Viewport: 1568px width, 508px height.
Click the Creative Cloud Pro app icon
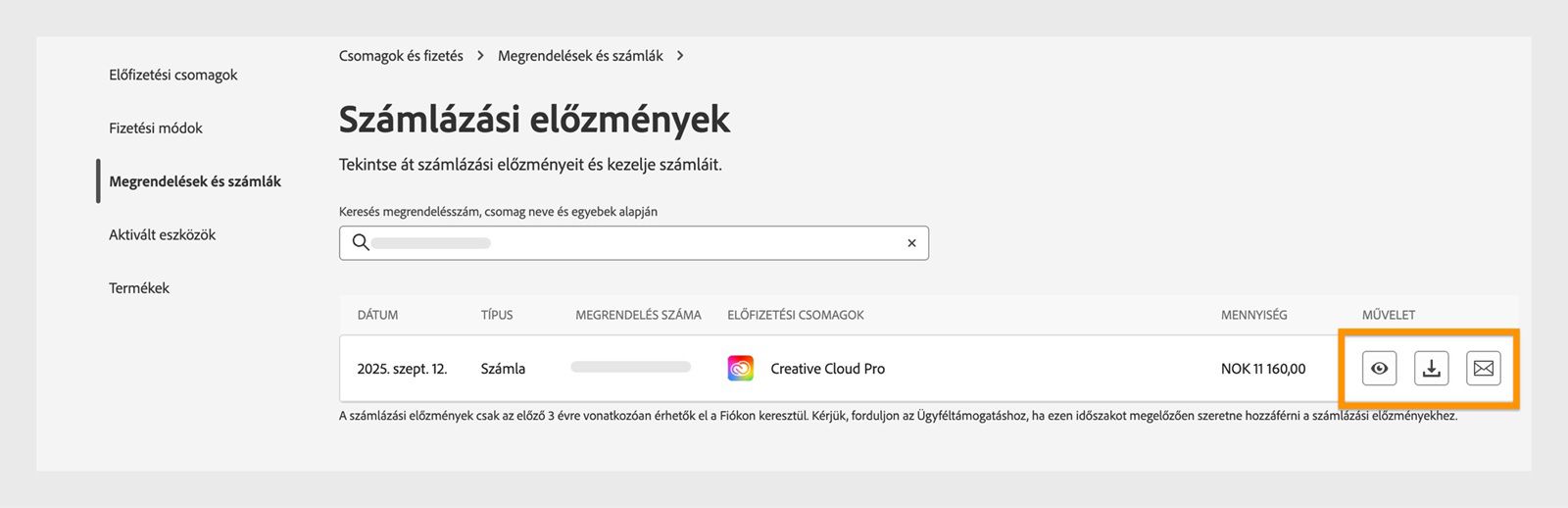point(741,369)
